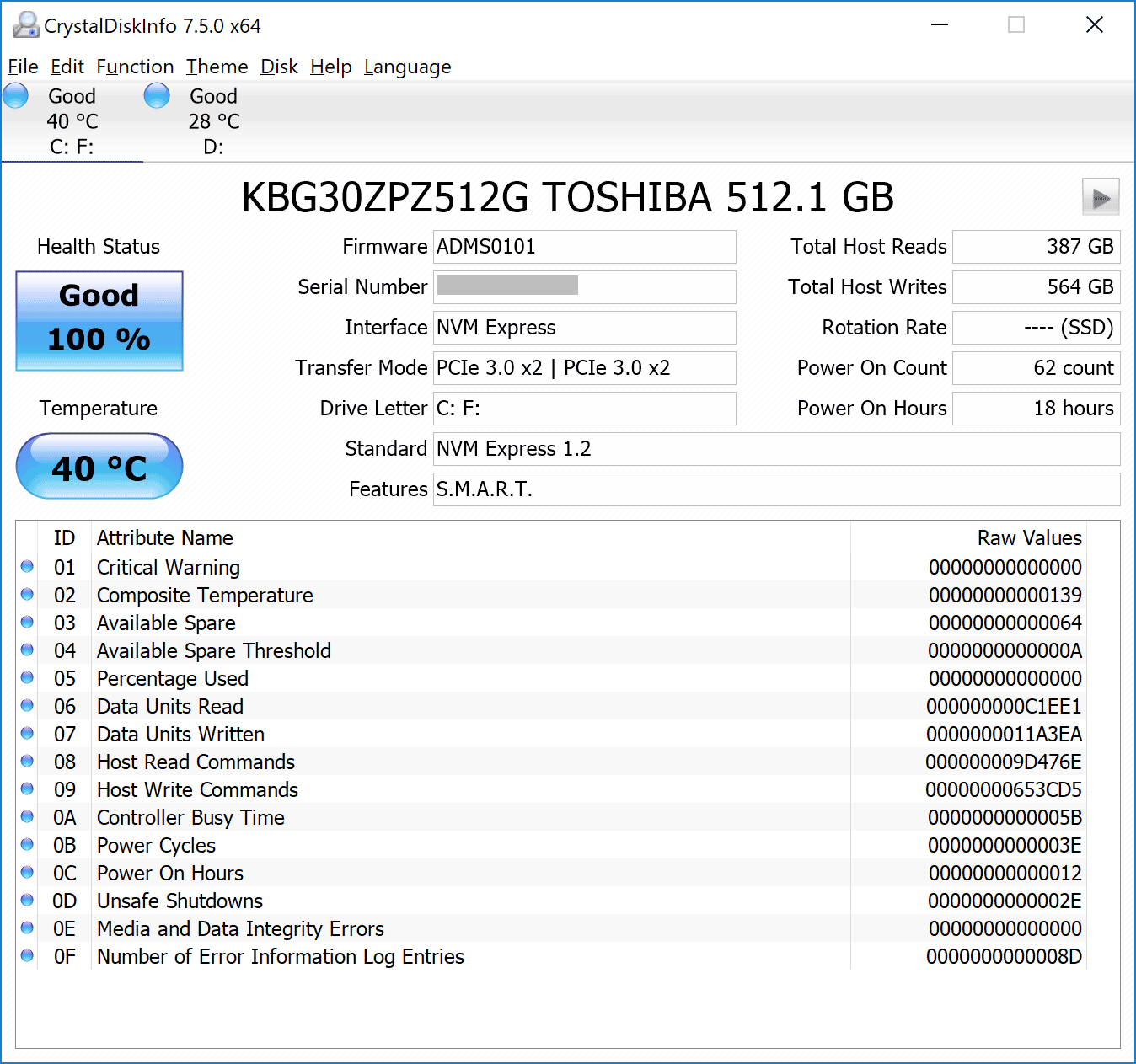This screenshot has width=1136, height=1064.
Task: Select the C: F: disk status orb
Action: [x=16, y=96]
